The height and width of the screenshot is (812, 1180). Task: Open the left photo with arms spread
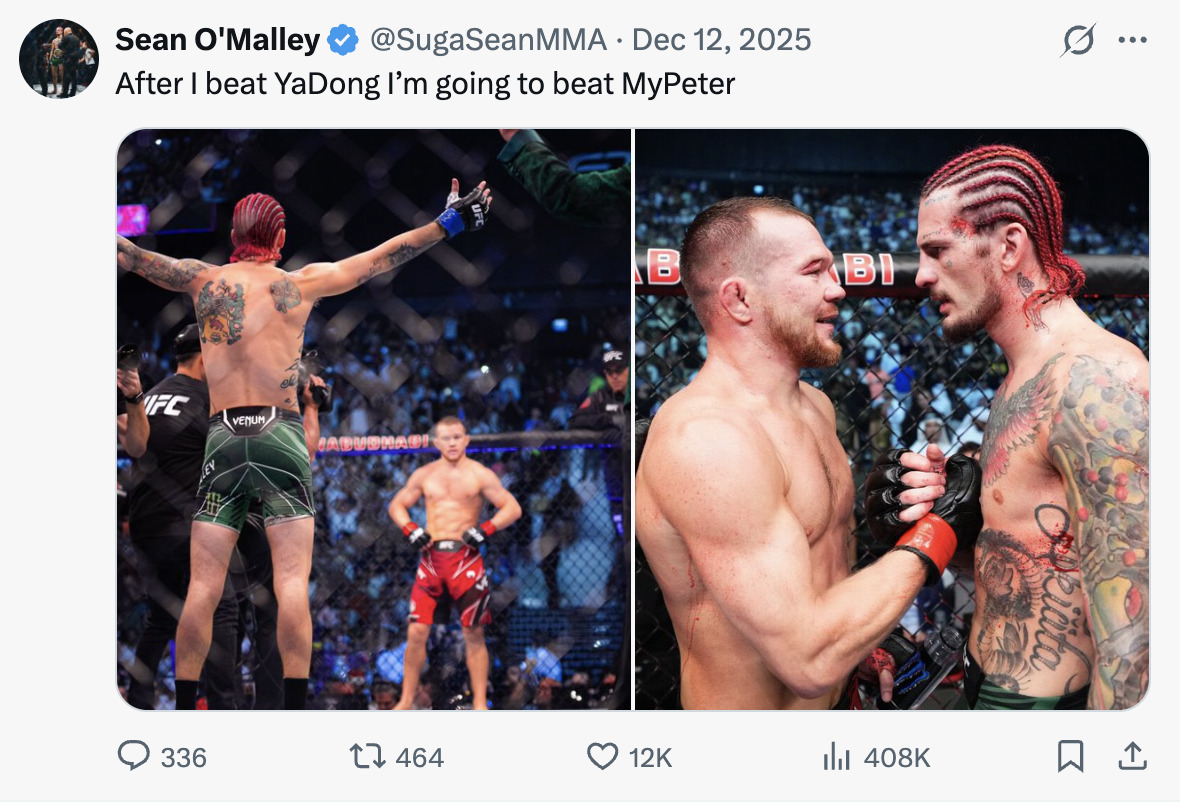coord(374,419)
